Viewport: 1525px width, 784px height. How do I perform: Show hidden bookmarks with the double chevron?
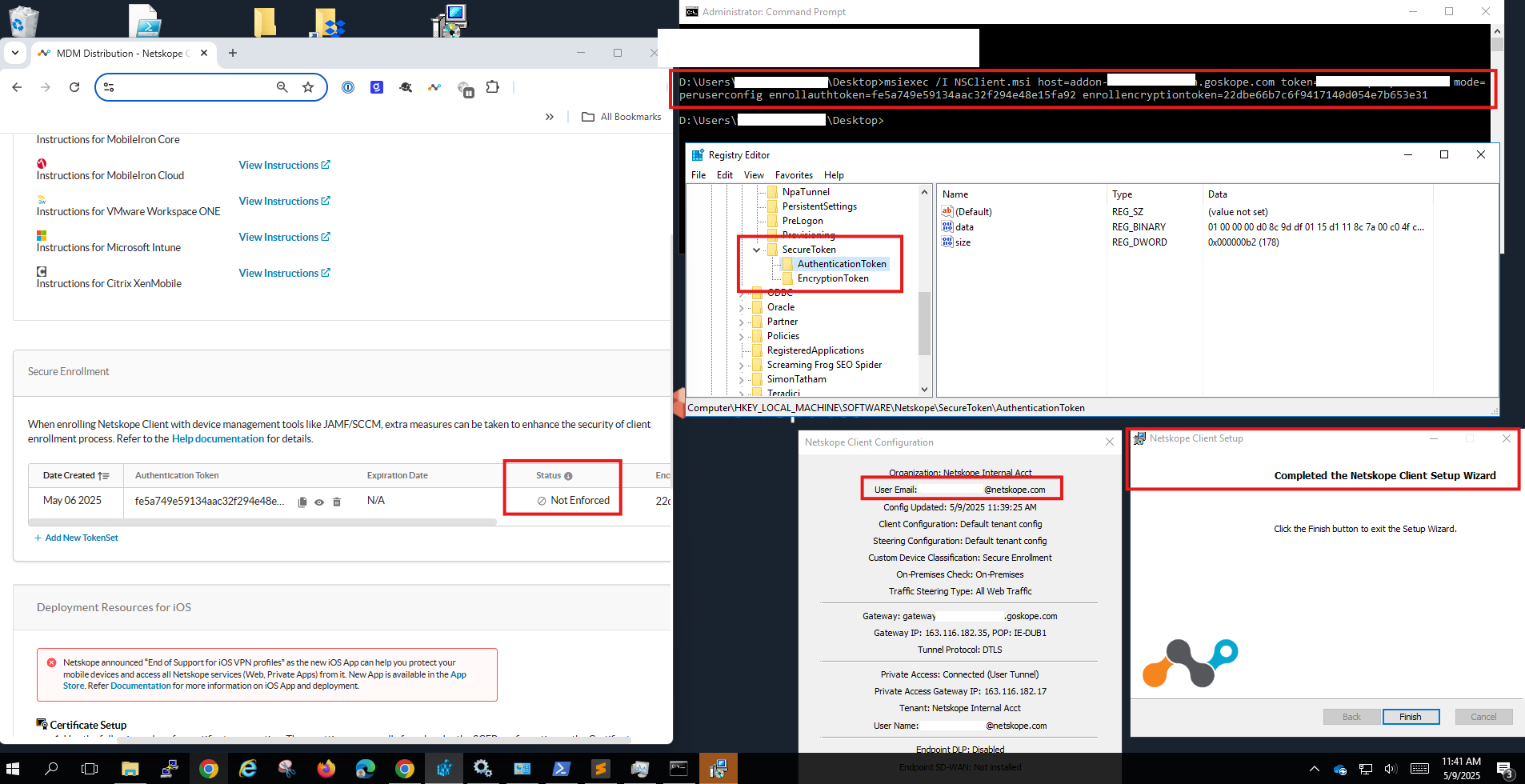click(550, 117)
